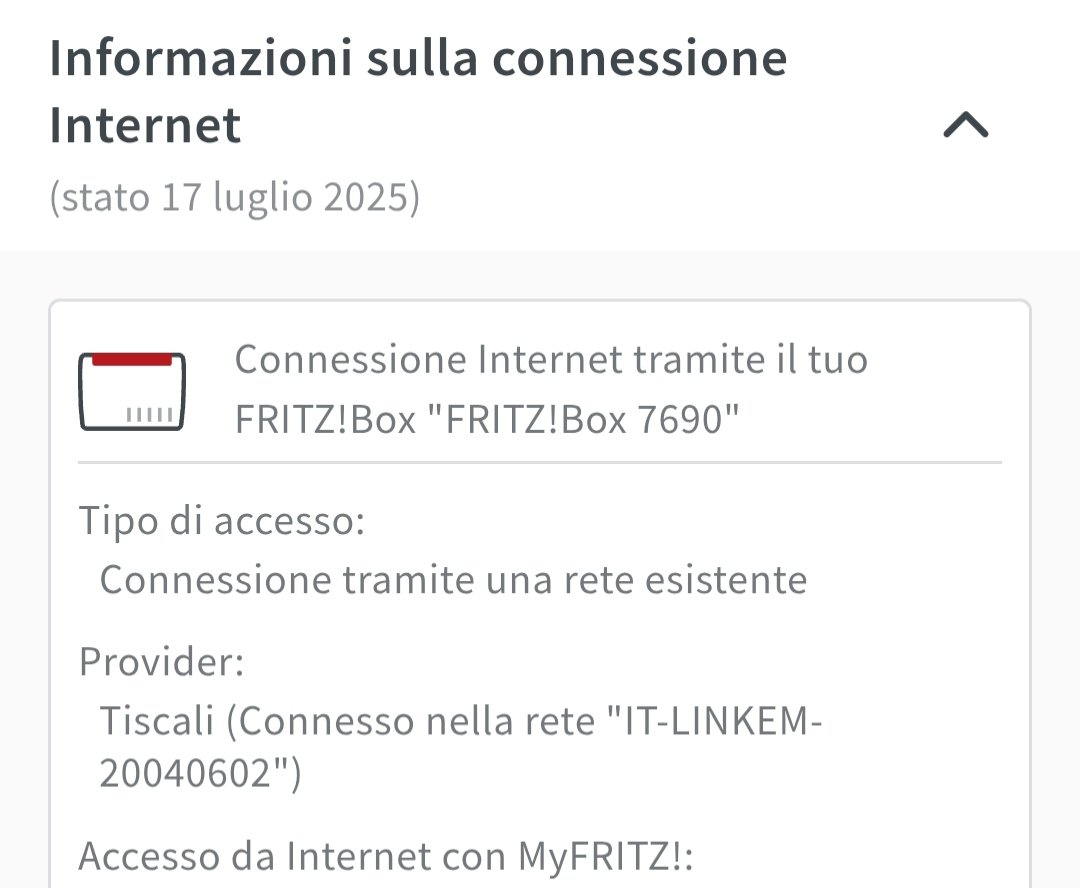This screenshot has width=1080, height=888.
Task: Click the LED indicators on the router icon
Action: point(151,414)
